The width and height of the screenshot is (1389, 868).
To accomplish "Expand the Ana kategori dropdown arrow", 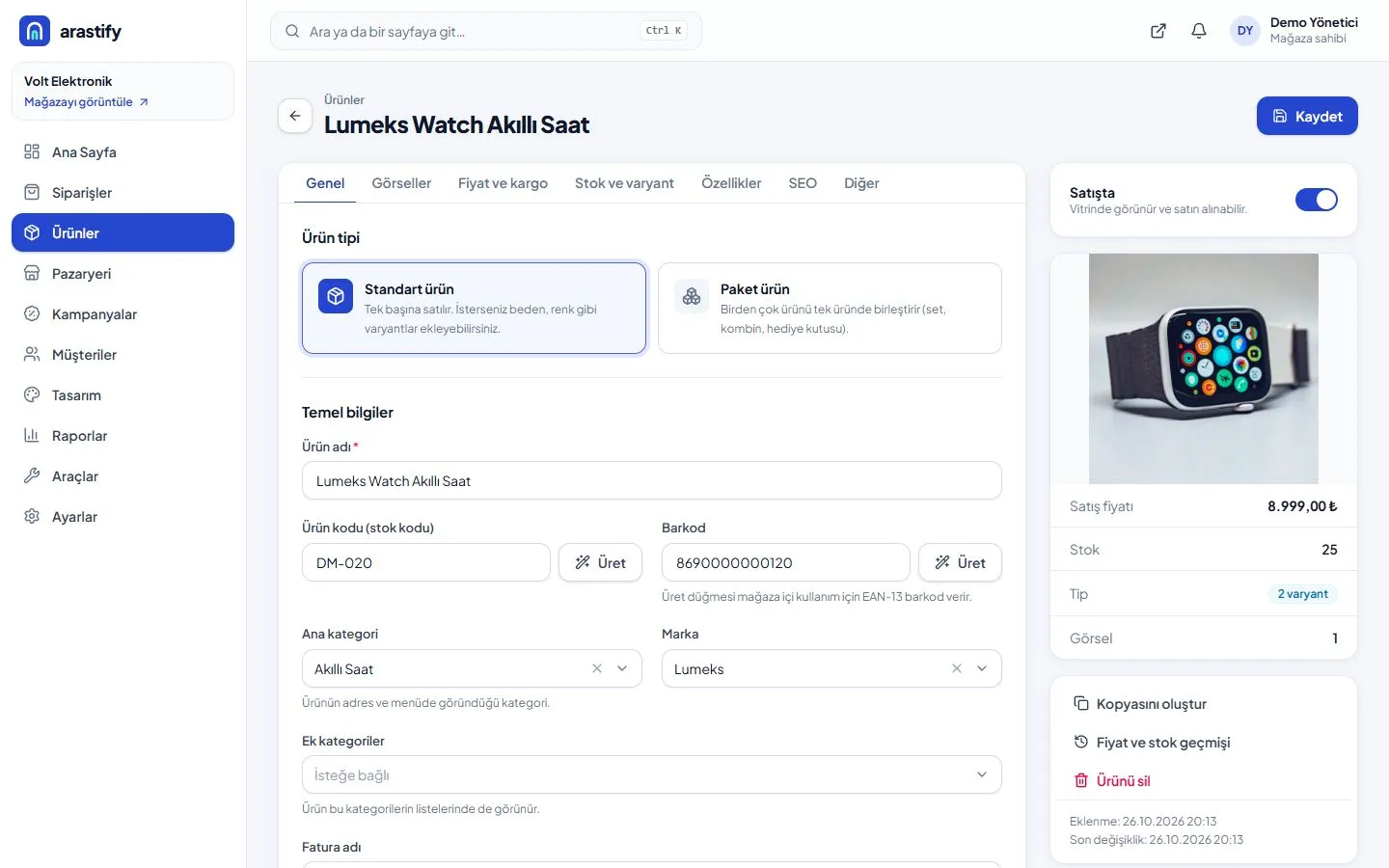I will point(622,668).
